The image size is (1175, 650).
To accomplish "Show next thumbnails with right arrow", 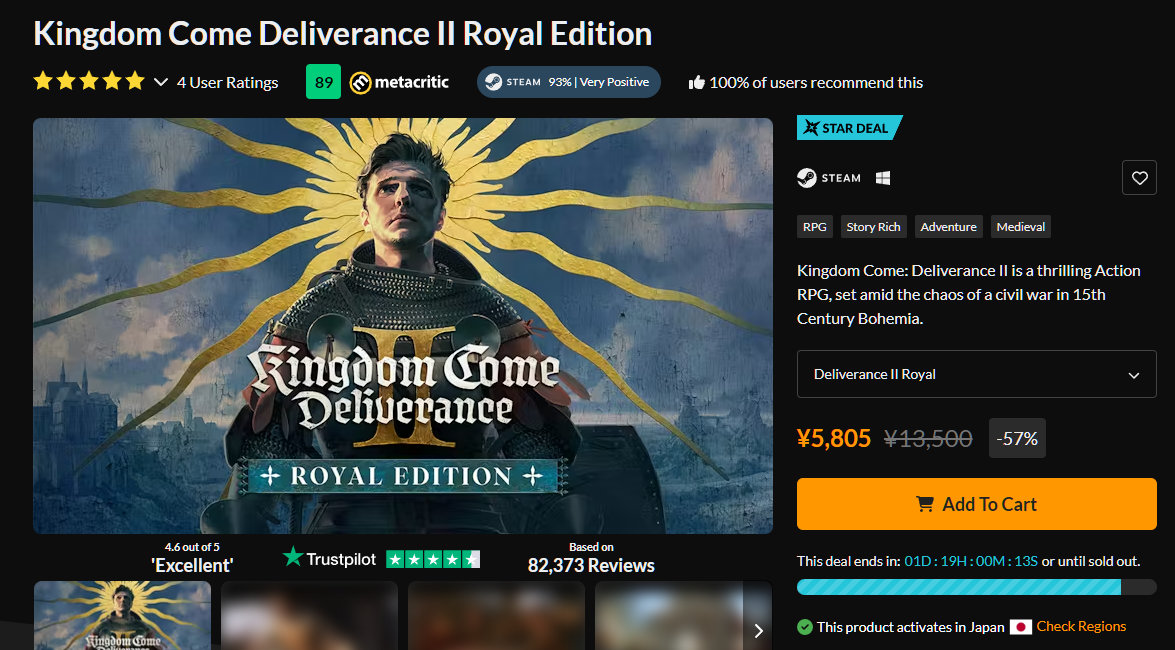I will [758, 630].
